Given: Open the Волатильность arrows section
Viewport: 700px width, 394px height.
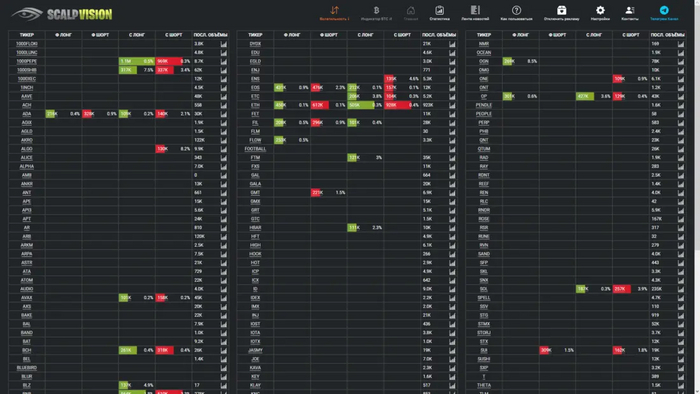Looking at the screenshot, I should (x=334, y=12).
